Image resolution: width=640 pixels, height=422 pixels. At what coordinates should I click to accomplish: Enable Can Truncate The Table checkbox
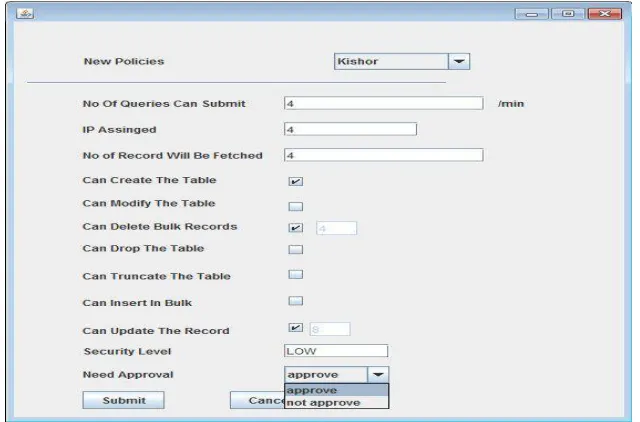pos(296,274)
